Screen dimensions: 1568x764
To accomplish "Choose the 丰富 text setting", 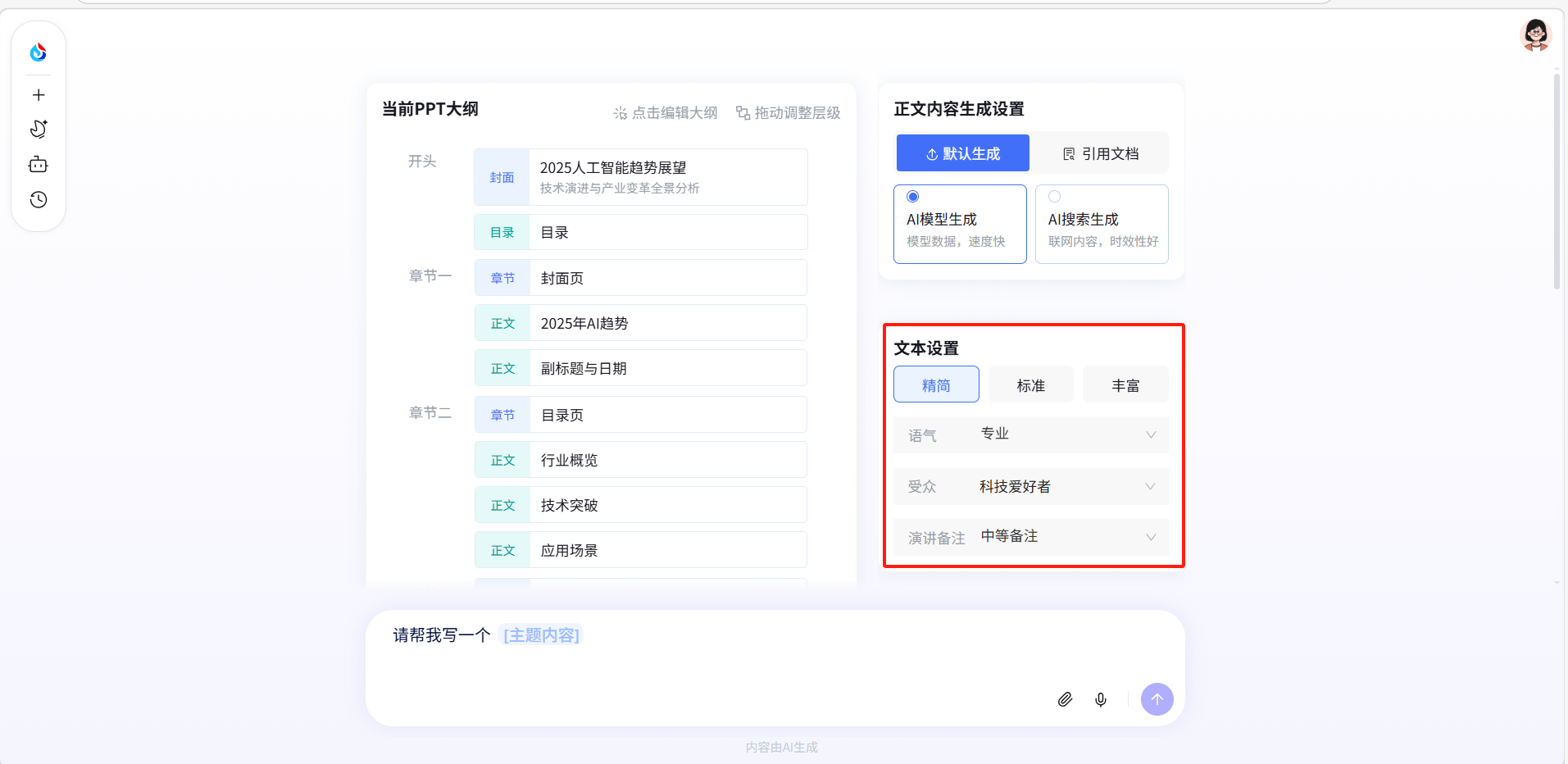I will (1125, 385).
